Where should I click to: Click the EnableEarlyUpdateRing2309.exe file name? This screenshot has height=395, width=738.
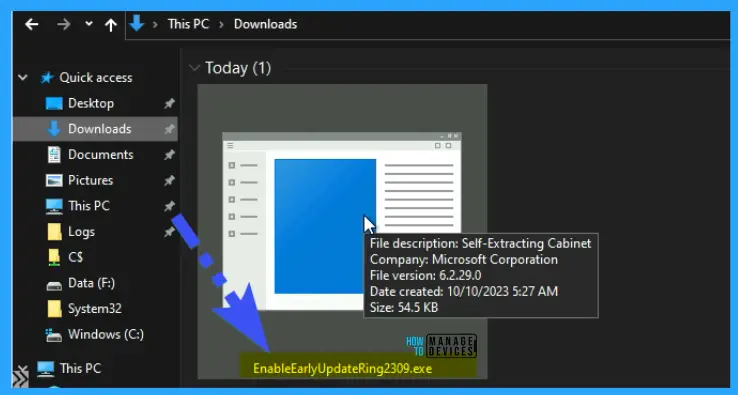(x=343, y=368)
